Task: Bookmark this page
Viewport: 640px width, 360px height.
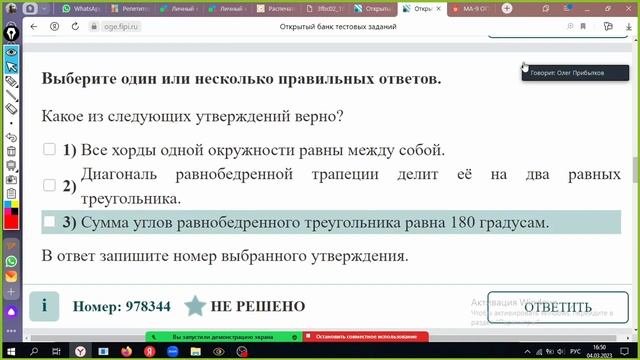Action: [x=583, y=27]
